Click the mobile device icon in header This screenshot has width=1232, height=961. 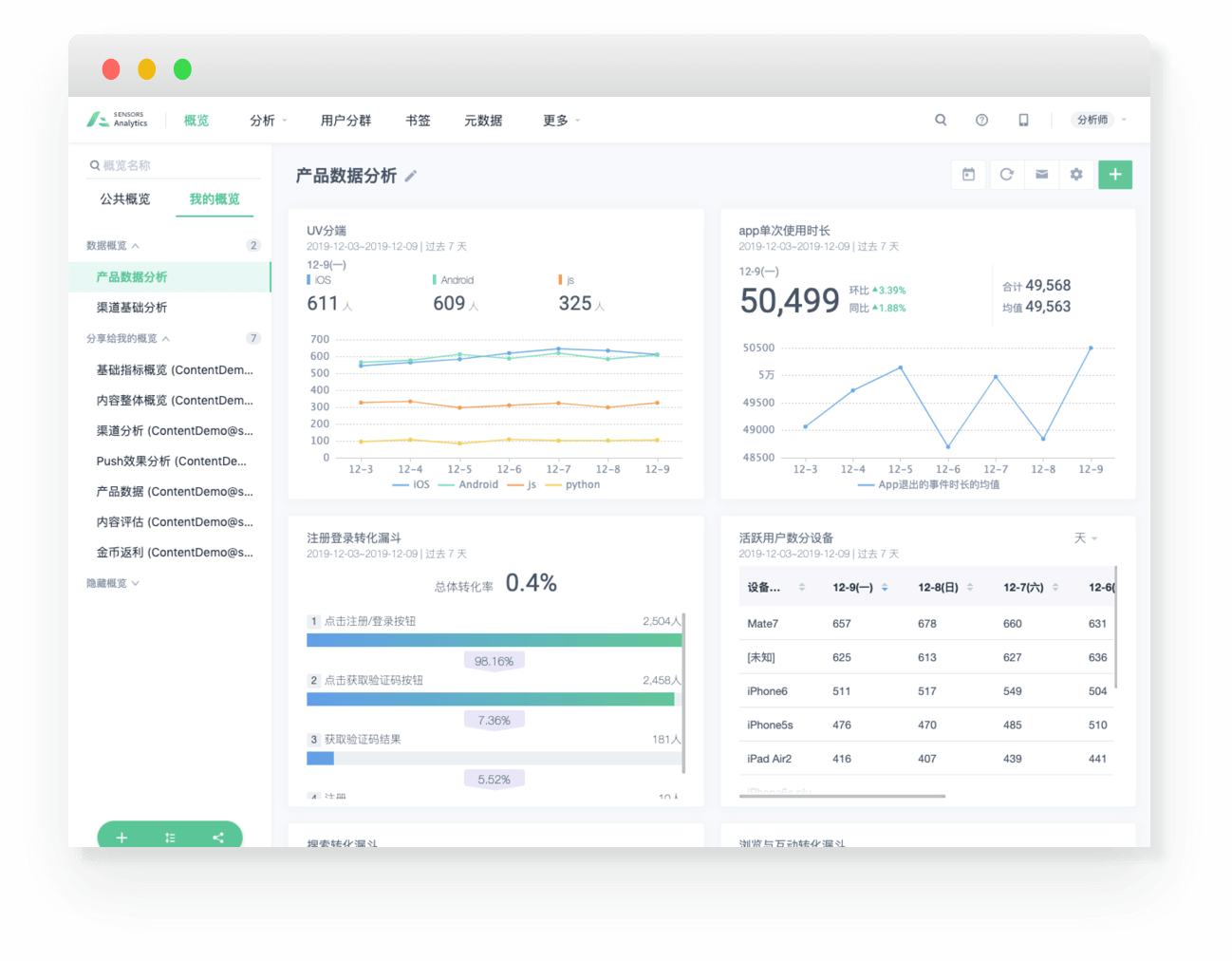pyautogui.click(x=1023, y=120)
